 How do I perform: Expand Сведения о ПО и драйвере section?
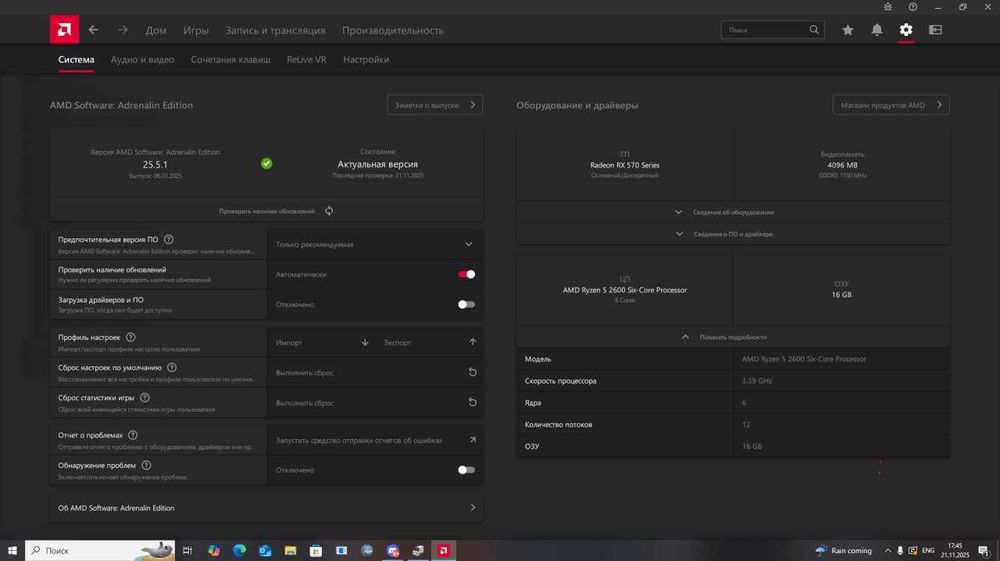pyautogui.click(x=733, y=234)
